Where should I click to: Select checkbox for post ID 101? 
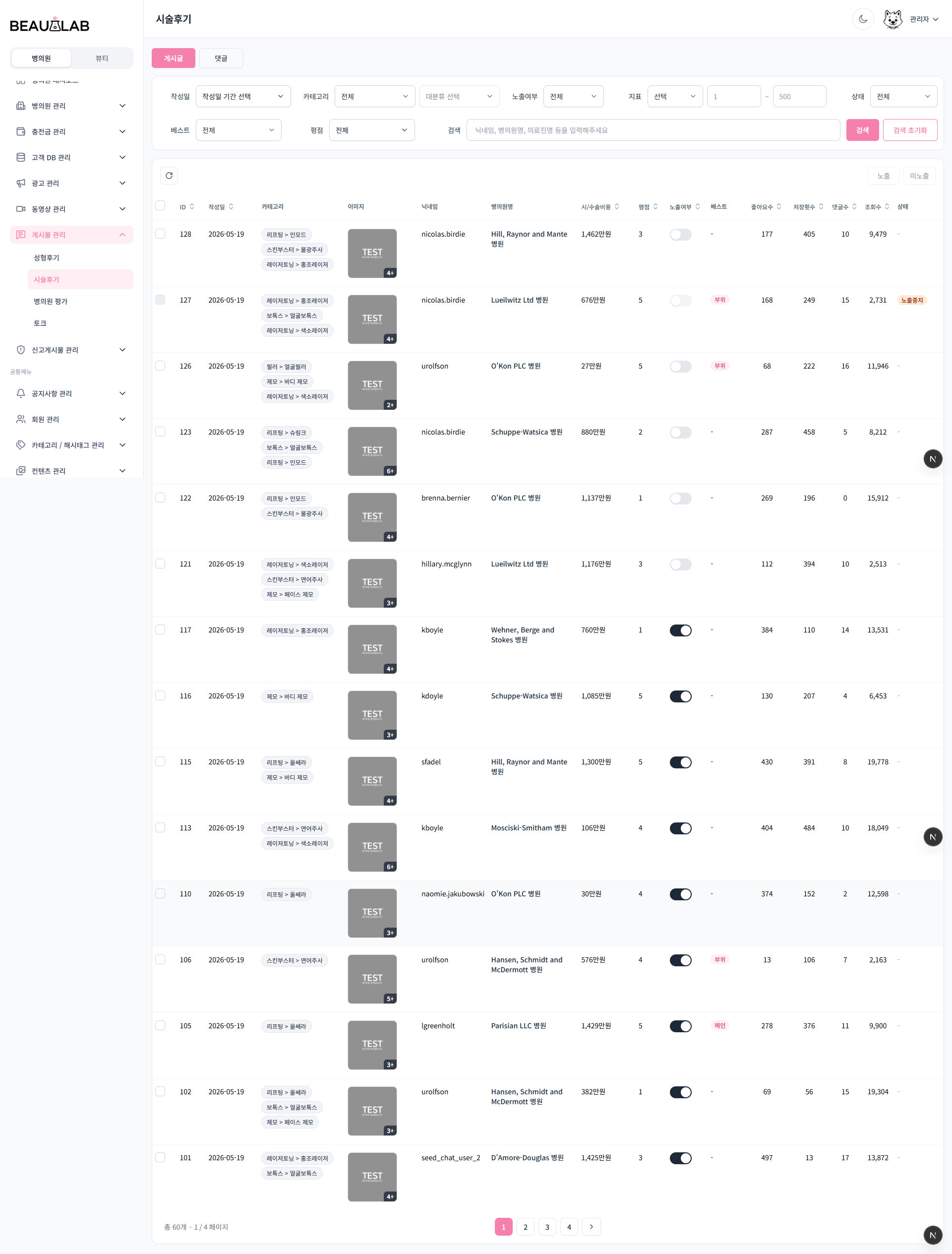point(160,1157)
